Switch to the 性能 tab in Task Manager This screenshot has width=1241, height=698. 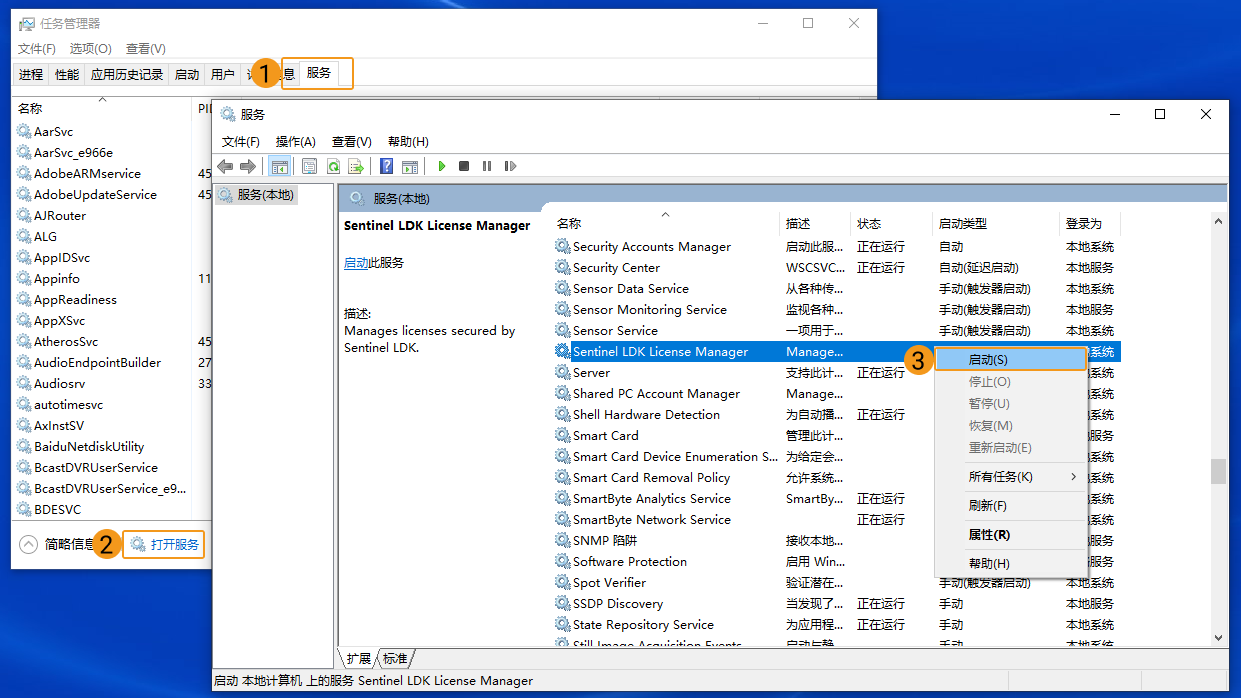67,74
